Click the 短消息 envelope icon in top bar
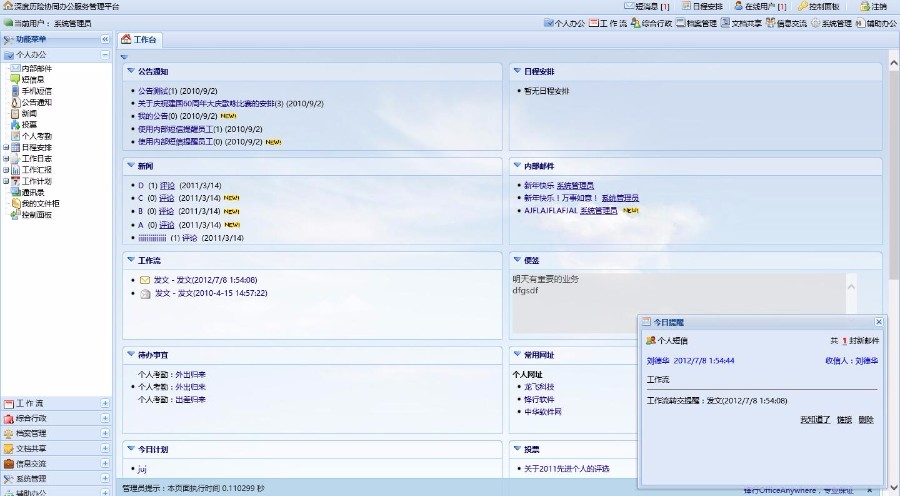 629,6
